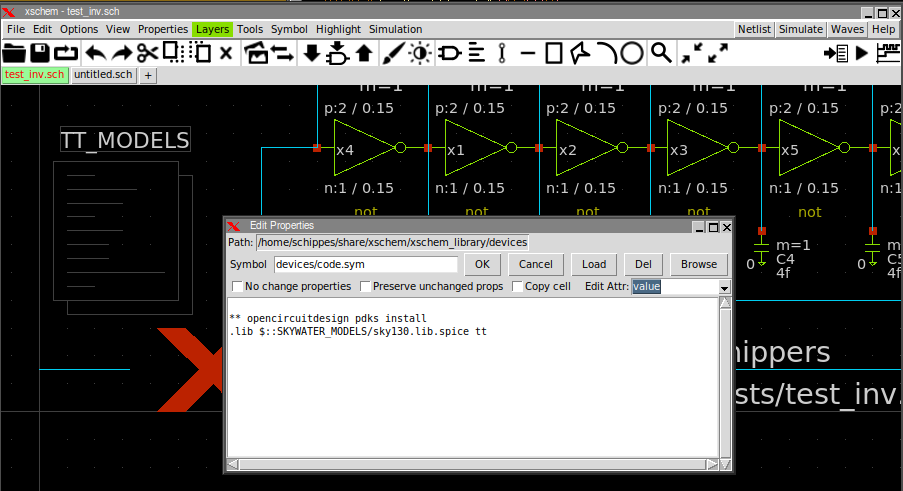The image size is (903, 491).
Task: Open the Layers menu
Action: 212,29
